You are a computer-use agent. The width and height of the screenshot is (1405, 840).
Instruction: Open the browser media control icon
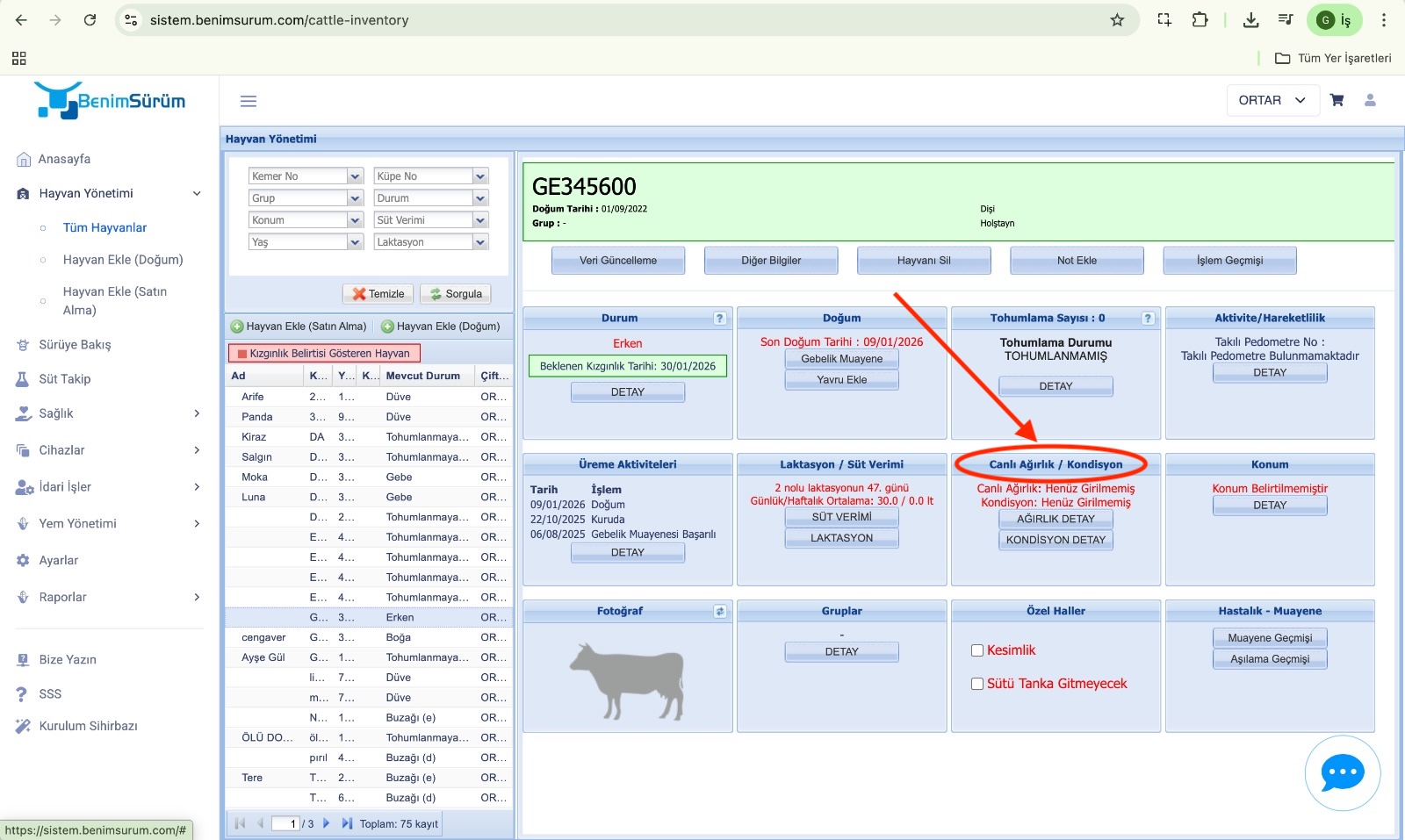click(x=1286, y=20)
